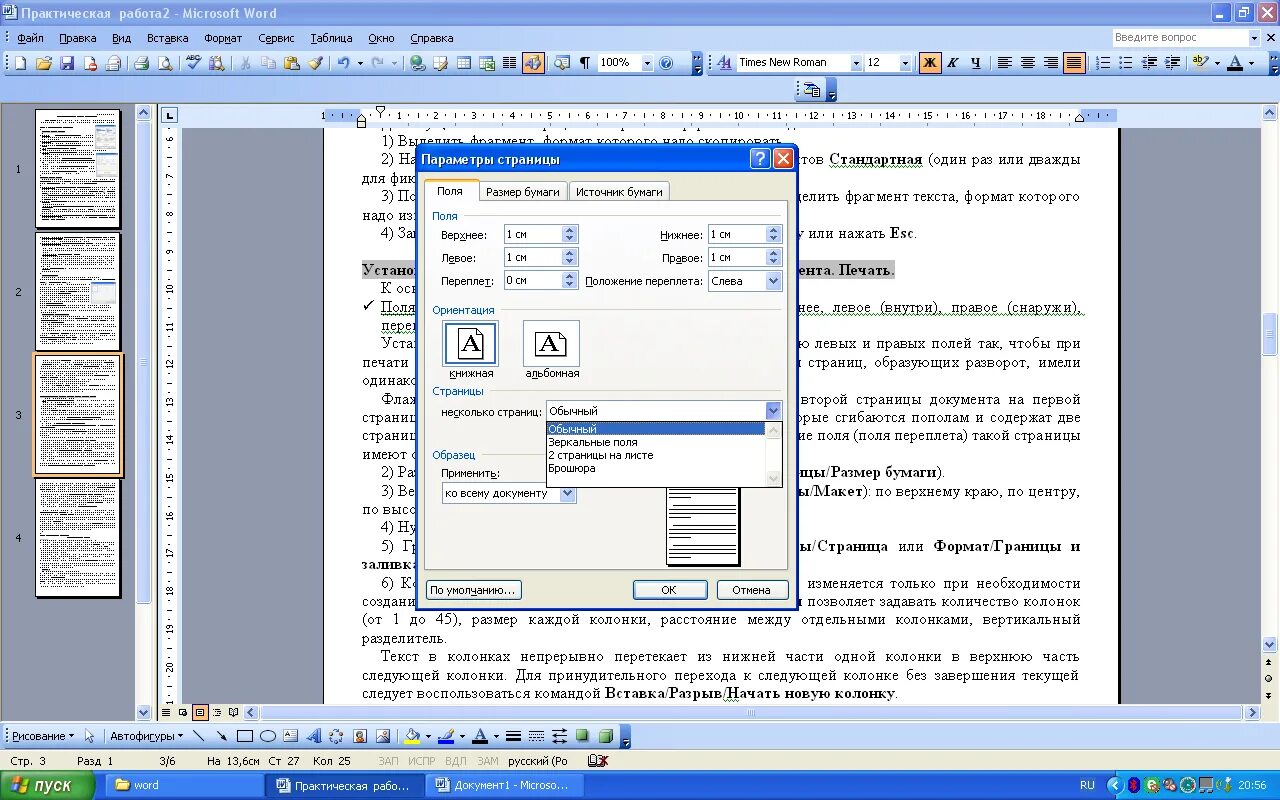Viewport: 1280px width, 800px height.
Task: Select the Rectangle drawing tool
Action: click(244, 736)
